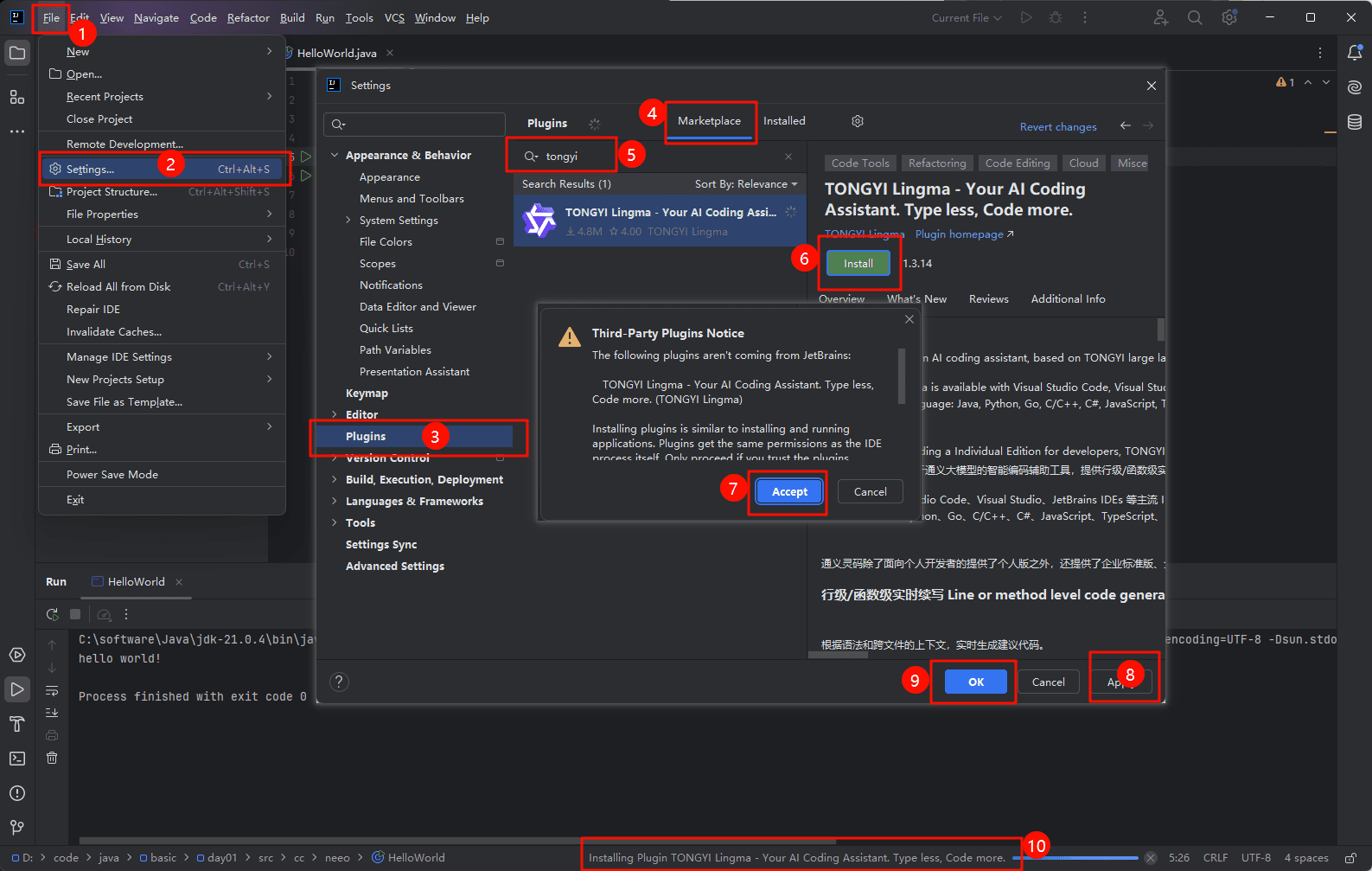Choose Settings... from File menu

click(x=163, y=170)
